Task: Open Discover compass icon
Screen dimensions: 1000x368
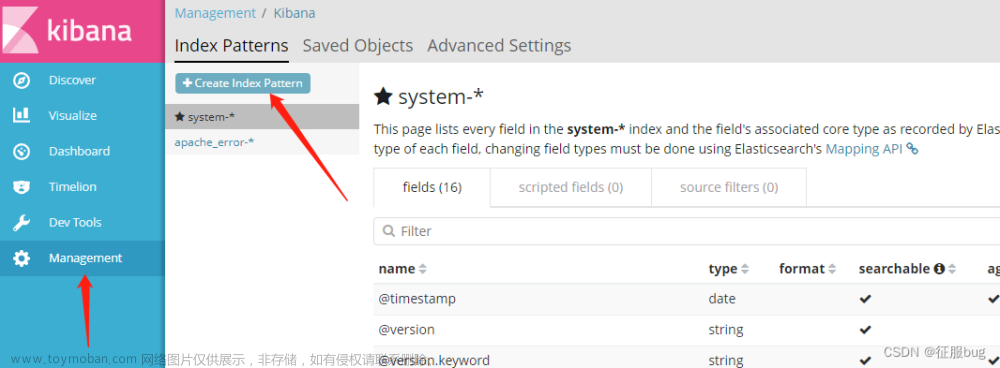Action: click(22, 80)
